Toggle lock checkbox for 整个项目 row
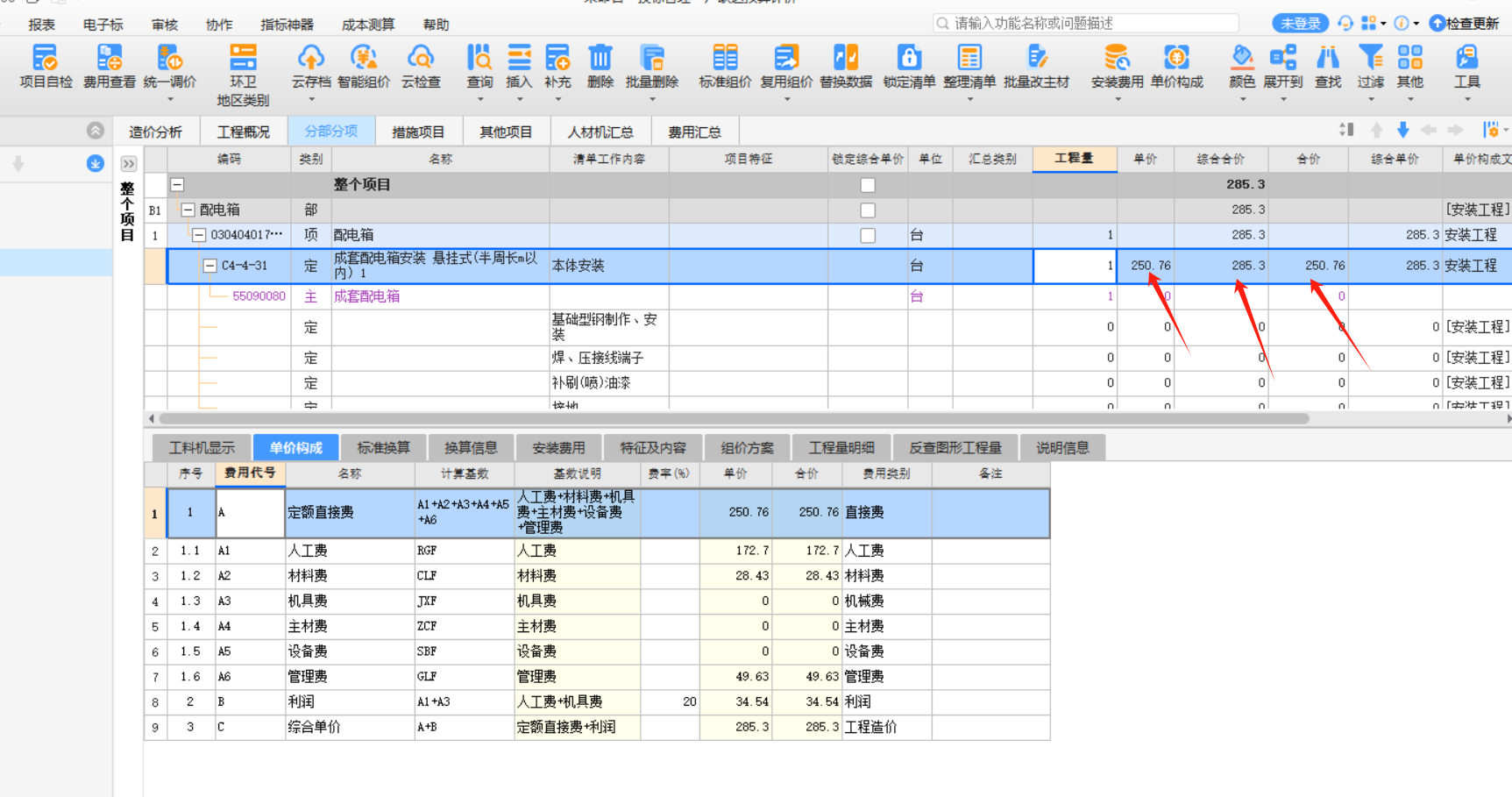The image size is (1512, 797). [868, 185]
